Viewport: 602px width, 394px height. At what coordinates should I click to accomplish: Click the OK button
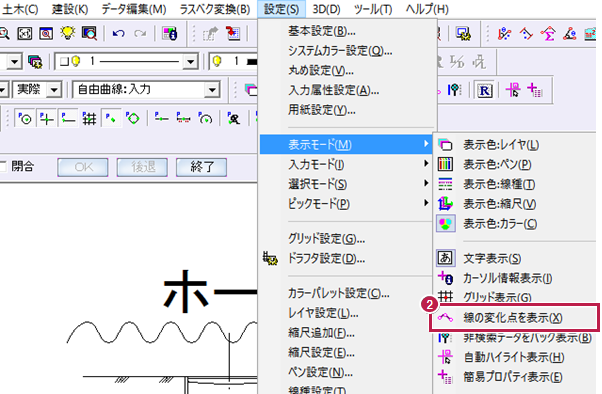83,167
